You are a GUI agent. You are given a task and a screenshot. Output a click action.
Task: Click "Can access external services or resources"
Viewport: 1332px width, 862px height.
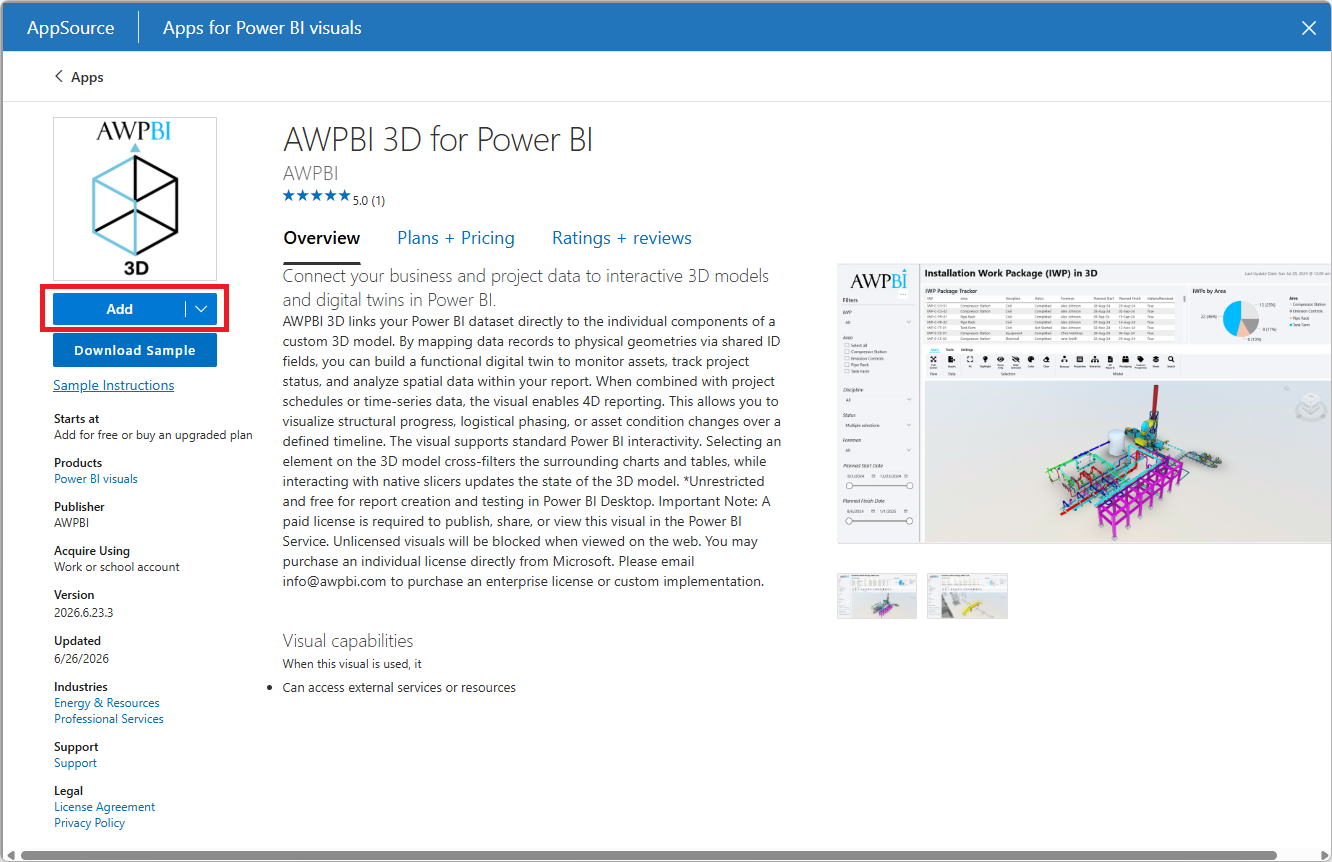coord(399,688)
